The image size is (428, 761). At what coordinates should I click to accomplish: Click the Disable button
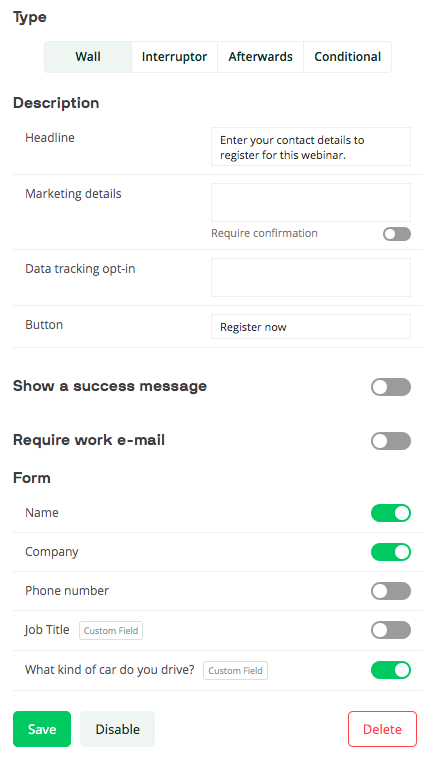pos(117,729)
